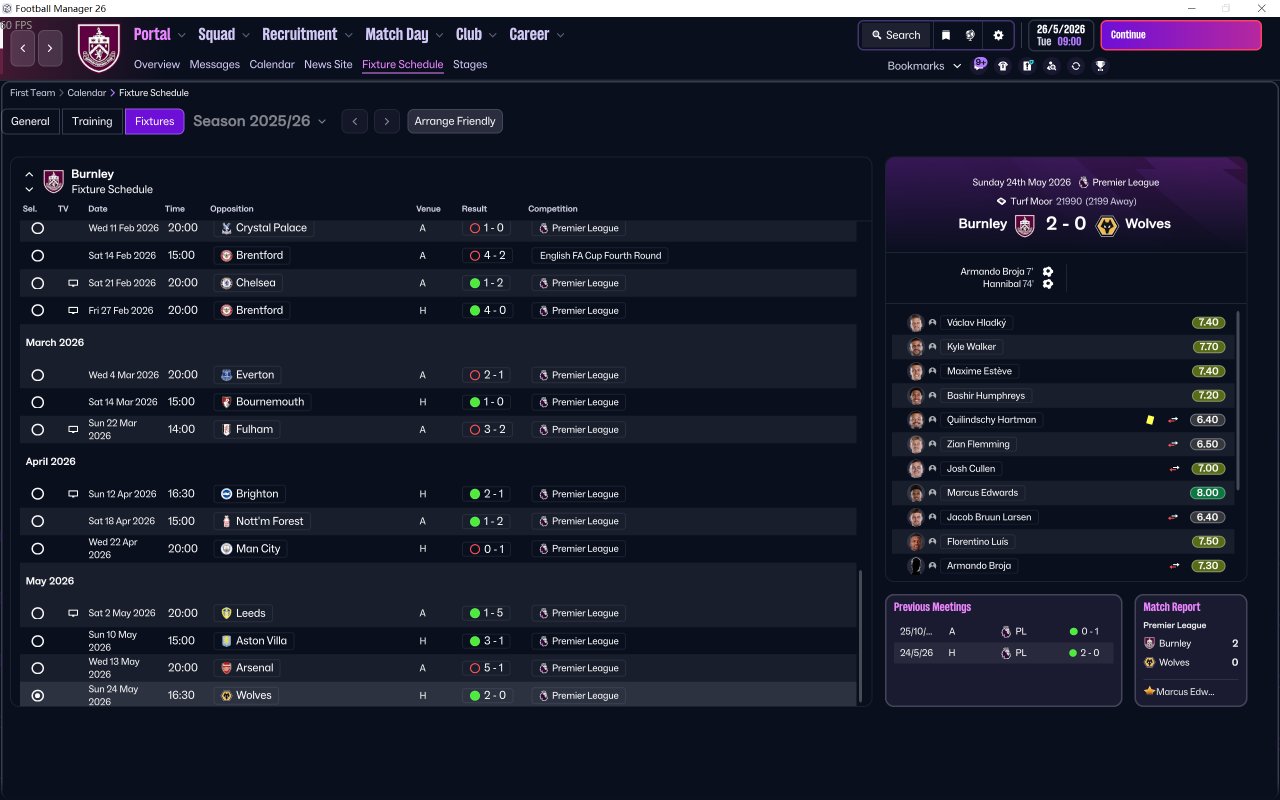Click the TV icon on the Leeds fixture

pyautogui.click(x=73, y=613)
